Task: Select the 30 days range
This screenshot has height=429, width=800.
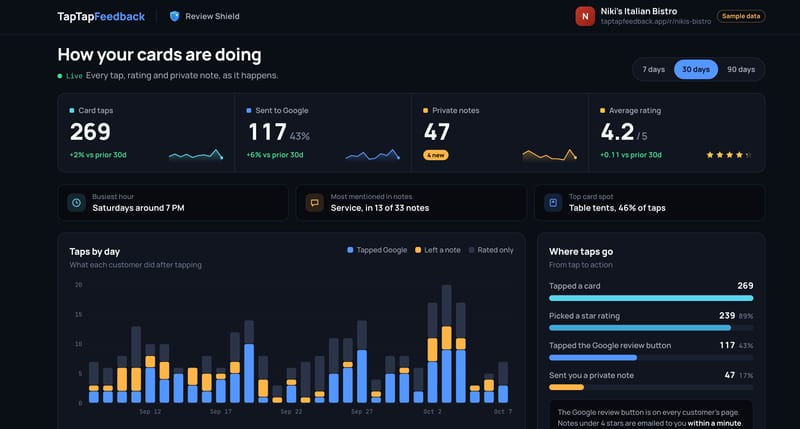Action: (x=696, y=69)
